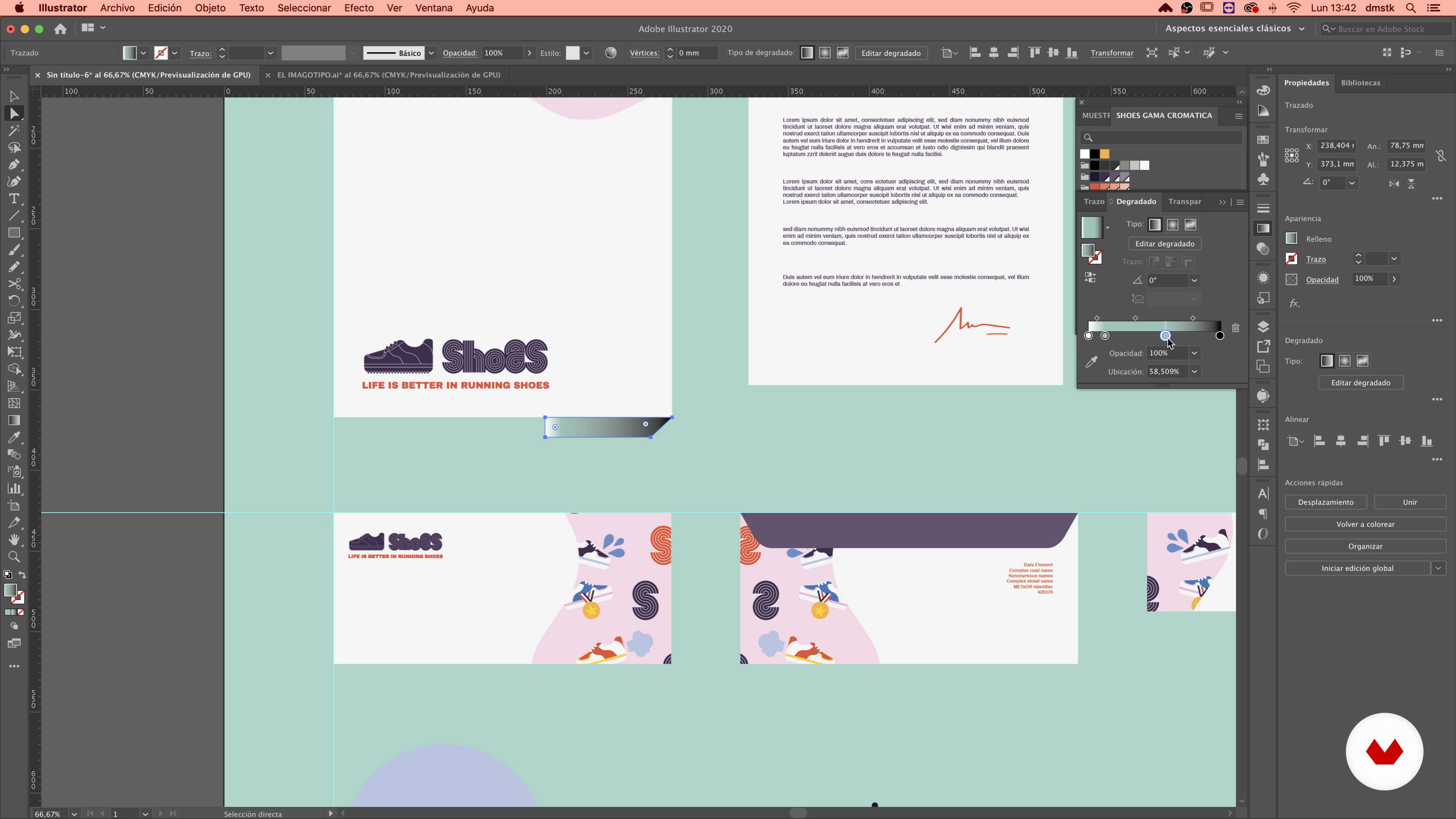The height and width of the screenshot is (819, 1456).
Task: Open macOS Spotlight search icon
Action: pos(1411,8)
